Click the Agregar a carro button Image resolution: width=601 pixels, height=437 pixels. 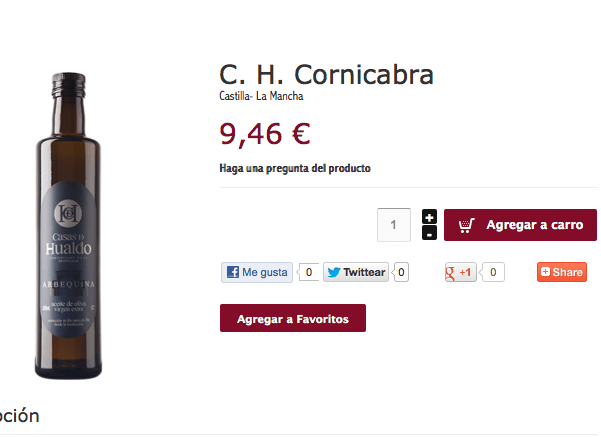pyautogui.click(x=520, y=225)
